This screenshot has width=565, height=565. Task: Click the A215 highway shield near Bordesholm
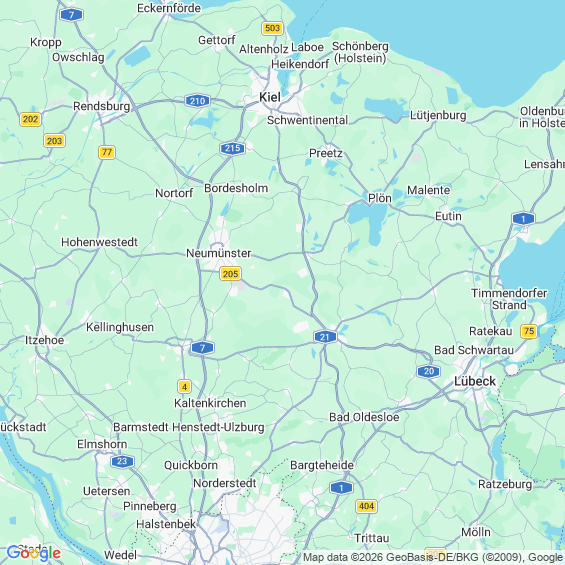(232, 148)
